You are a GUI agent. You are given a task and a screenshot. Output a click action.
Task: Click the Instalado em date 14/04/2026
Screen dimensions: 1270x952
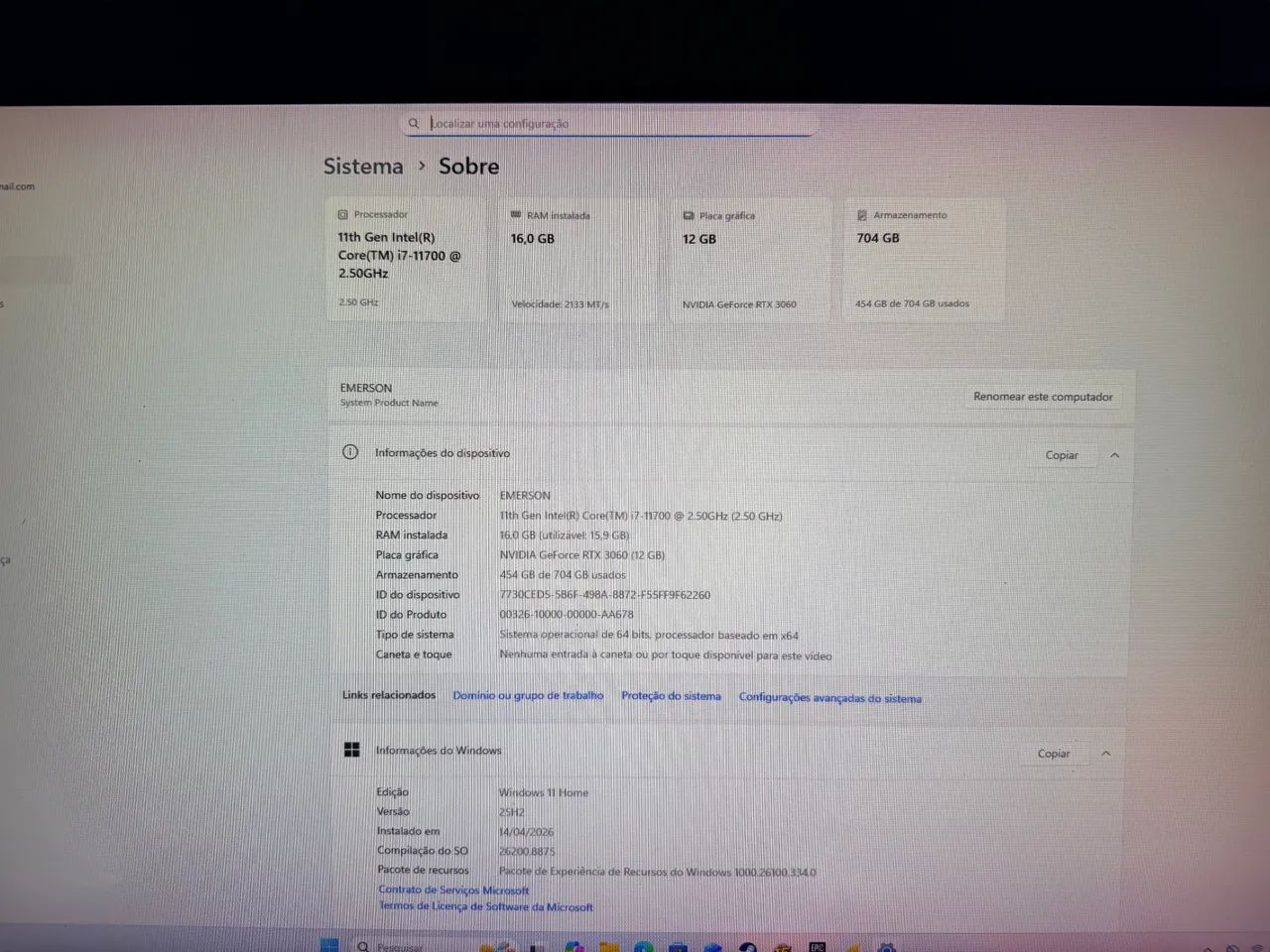coord(526,832)
